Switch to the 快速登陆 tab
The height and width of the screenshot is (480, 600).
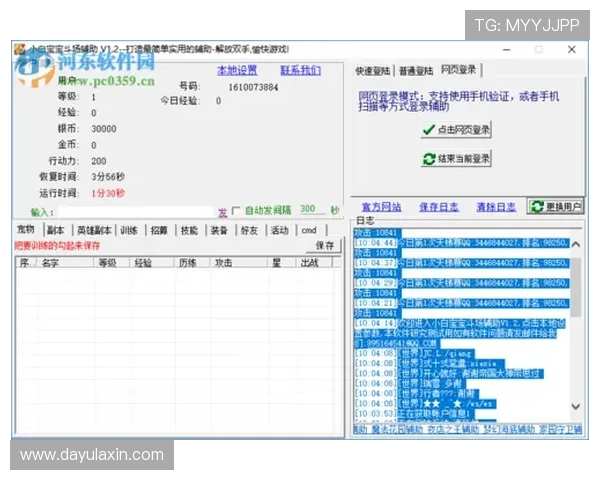tap(372, 71)
